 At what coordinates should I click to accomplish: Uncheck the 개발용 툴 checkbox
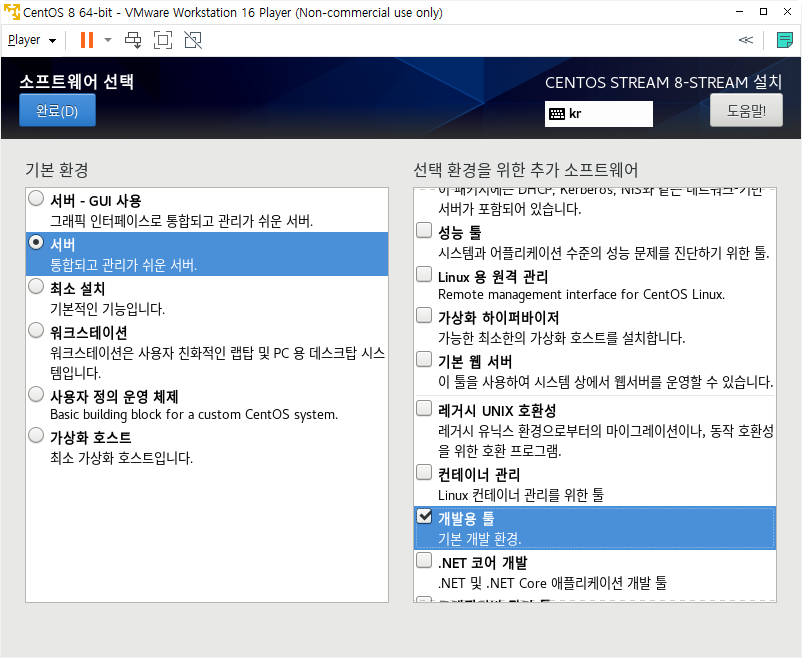pyautogui.click(x=424, y=516)
